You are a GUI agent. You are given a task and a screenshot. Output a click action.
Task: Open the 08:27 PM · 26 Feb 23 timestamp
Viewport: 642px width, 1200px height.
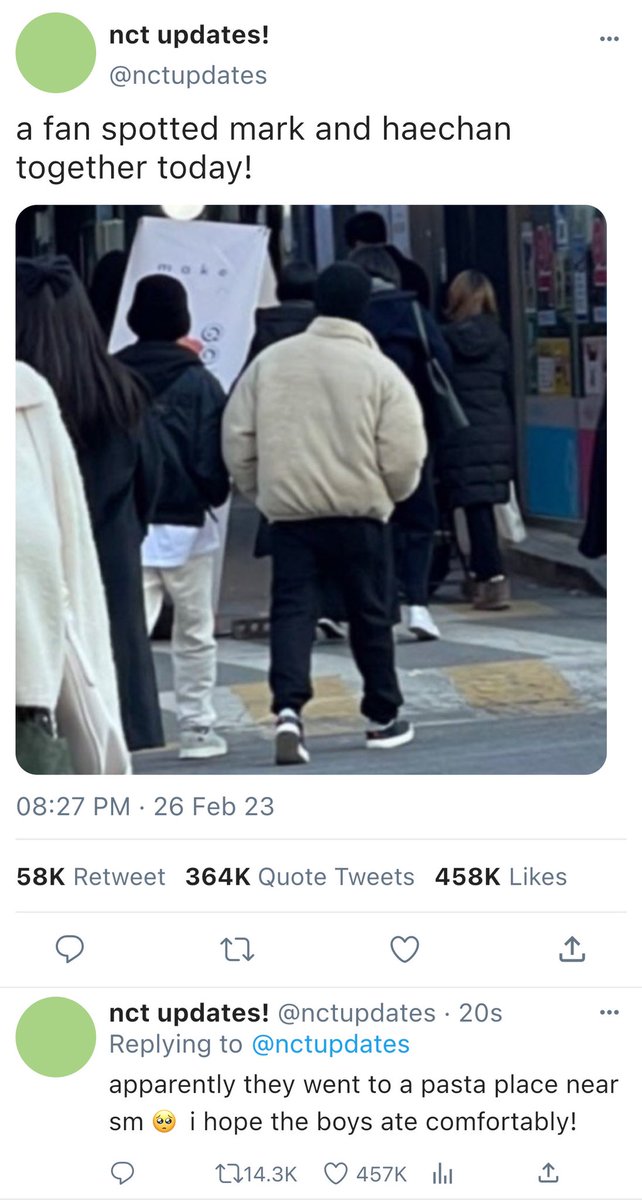pos(145,807)
